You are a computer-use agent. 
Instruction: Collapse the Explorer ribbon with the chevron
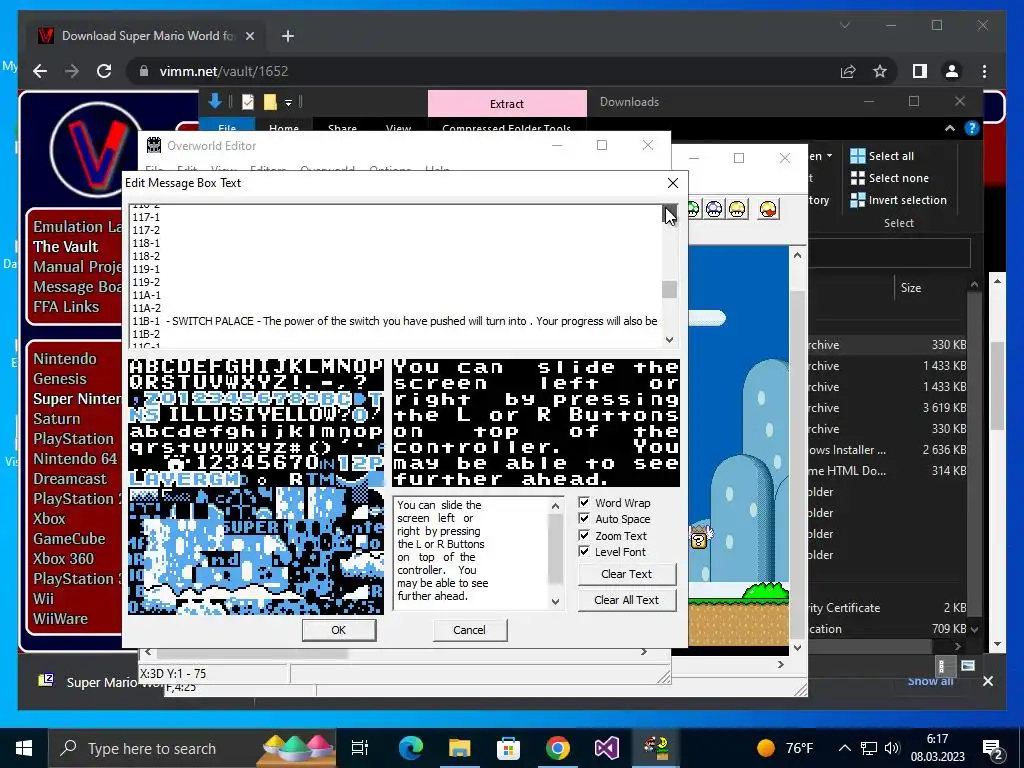click(950, 129)
